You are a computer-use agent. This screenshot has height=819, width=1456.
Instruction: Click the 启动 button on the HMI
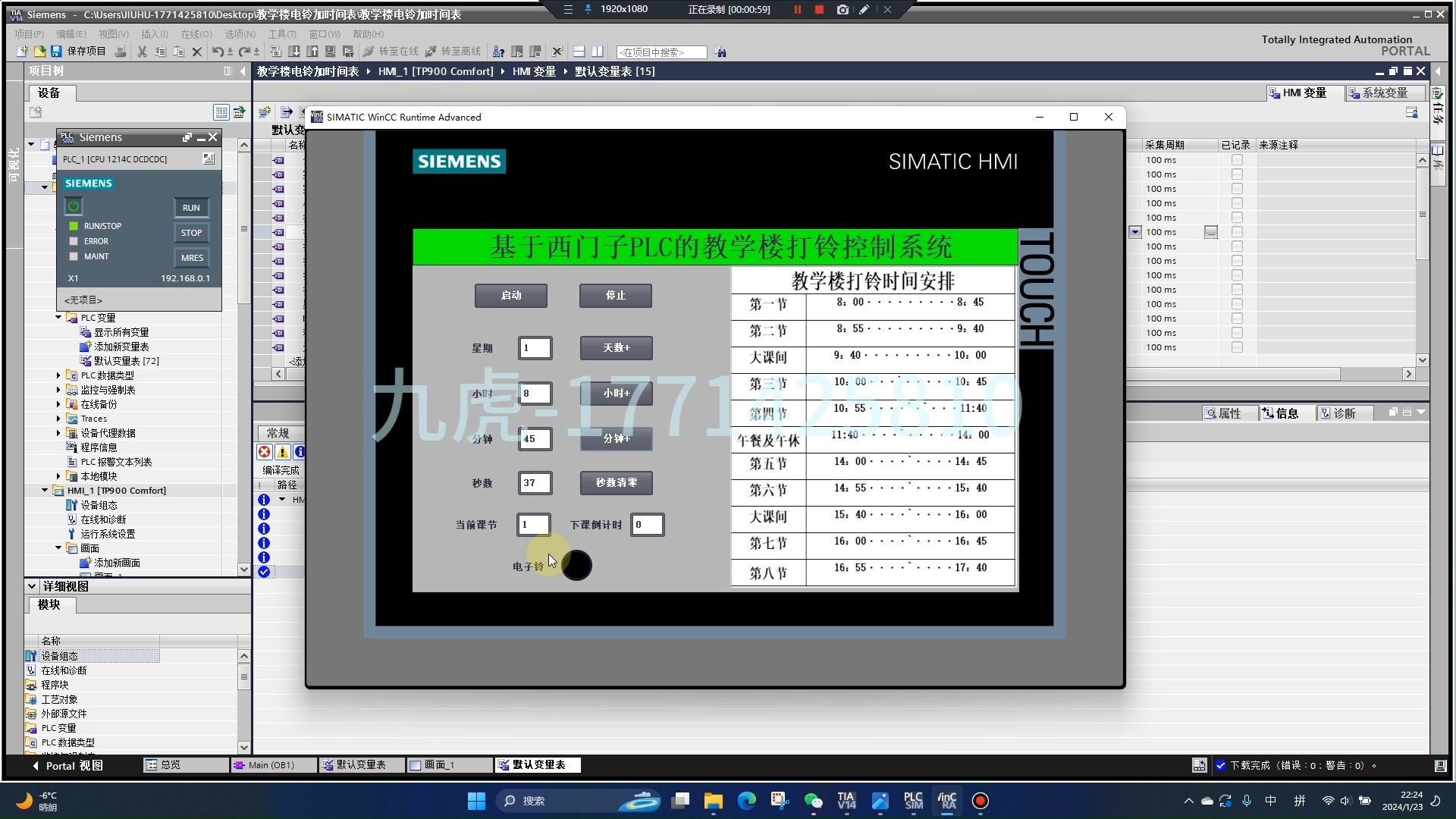[510, 296]
